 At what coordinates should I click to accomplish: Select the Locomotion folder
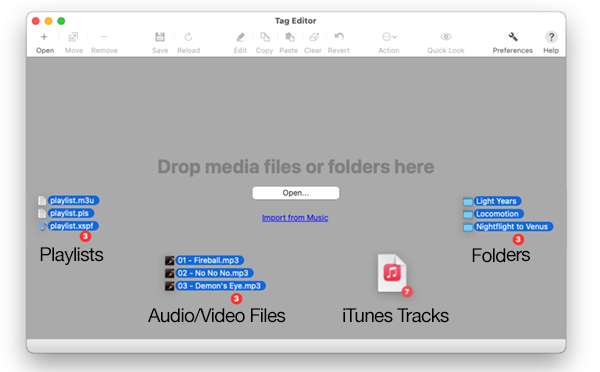click(x=498, y=214)
